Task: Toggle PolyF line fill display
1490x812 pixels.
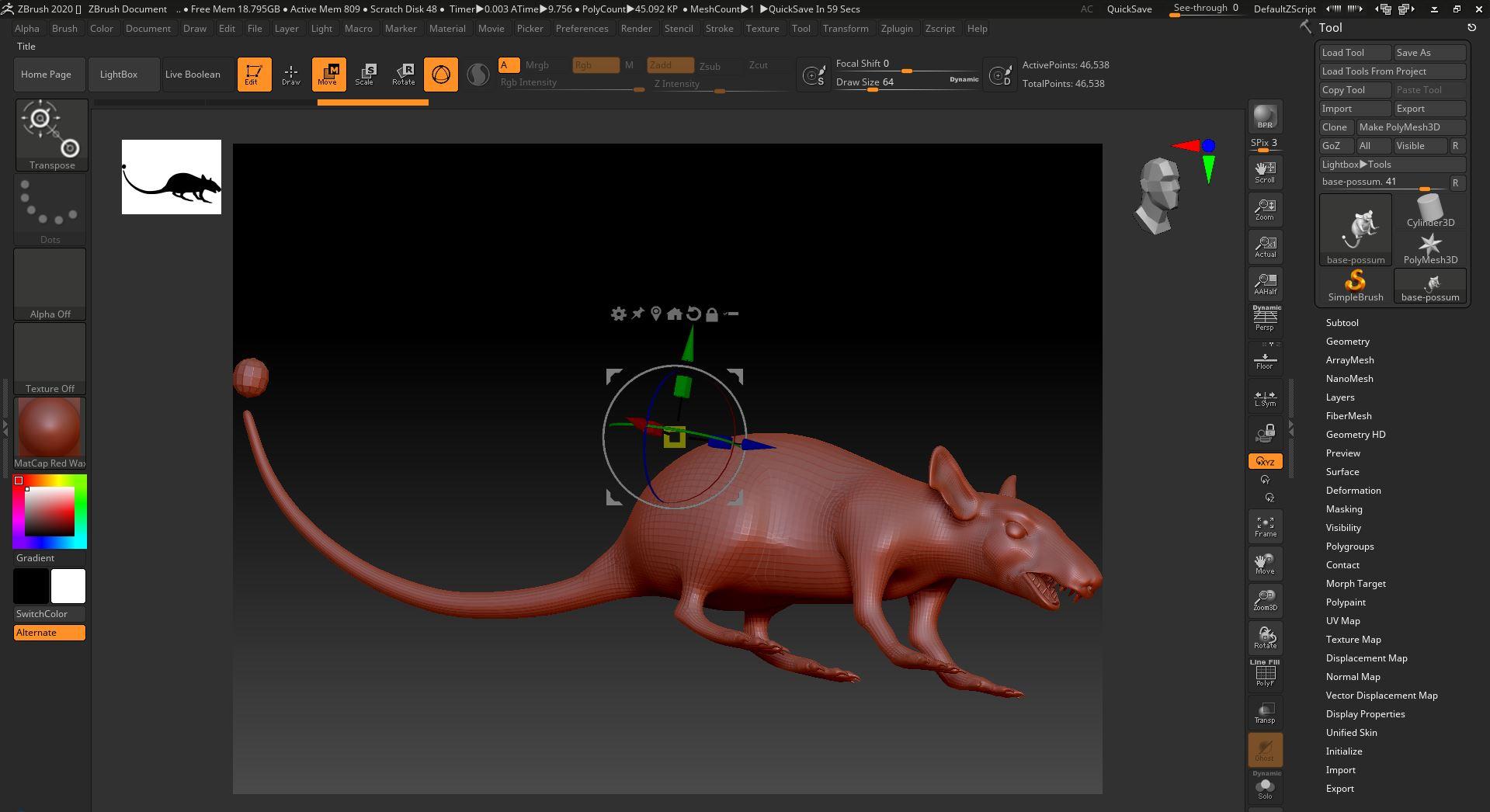Action: [x=1265, y=673]
